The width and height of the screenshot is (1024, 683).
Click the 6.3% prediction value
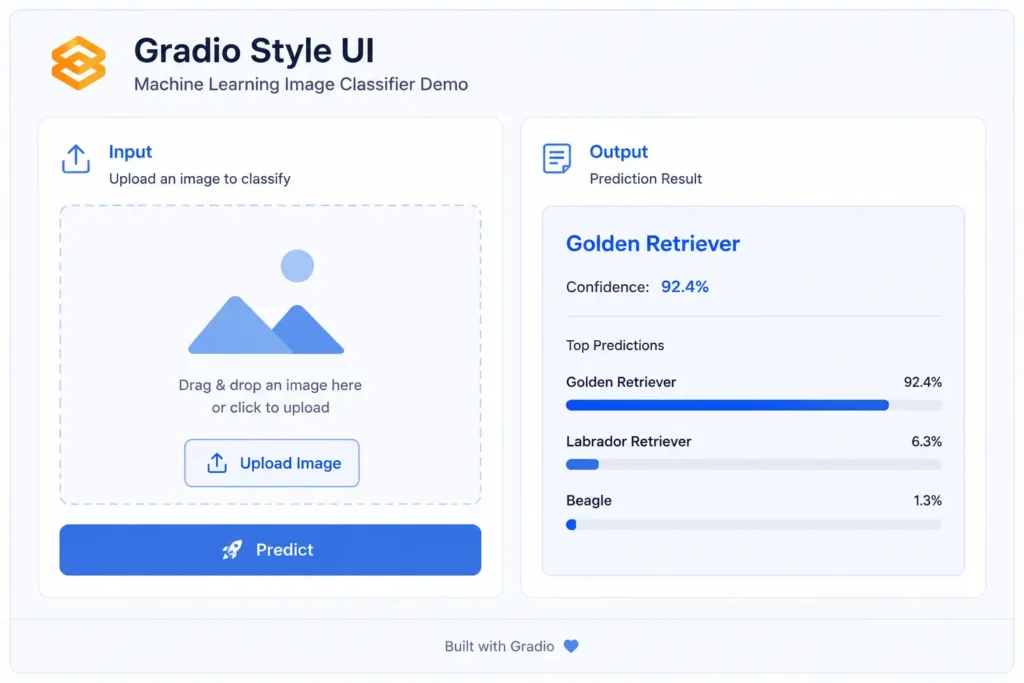coord(927,441)
